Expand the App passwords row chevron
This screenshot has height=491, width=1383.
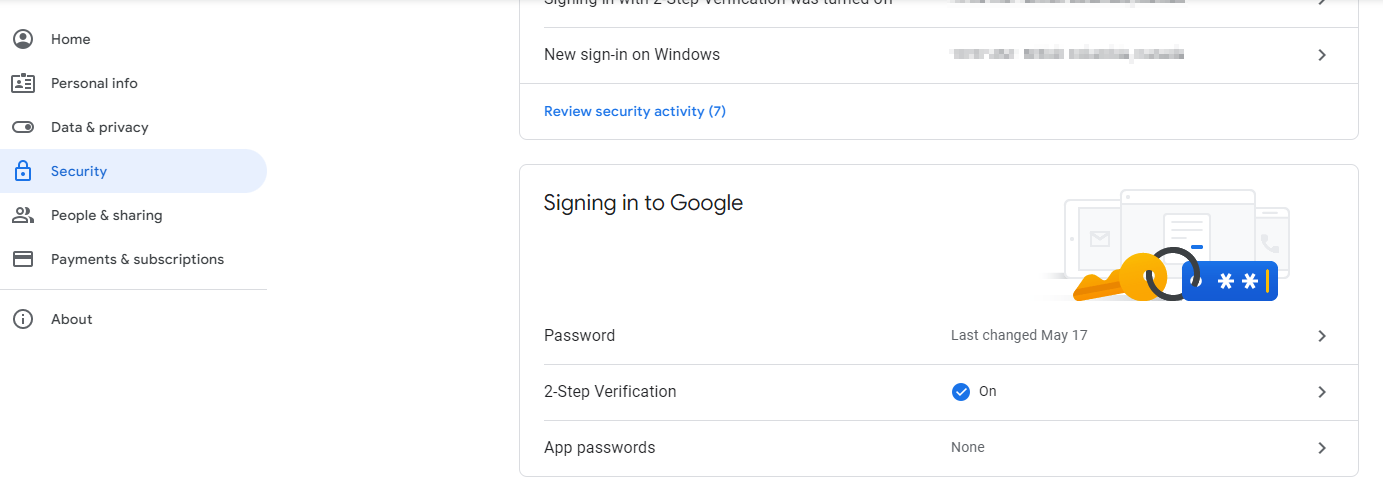1322,448
